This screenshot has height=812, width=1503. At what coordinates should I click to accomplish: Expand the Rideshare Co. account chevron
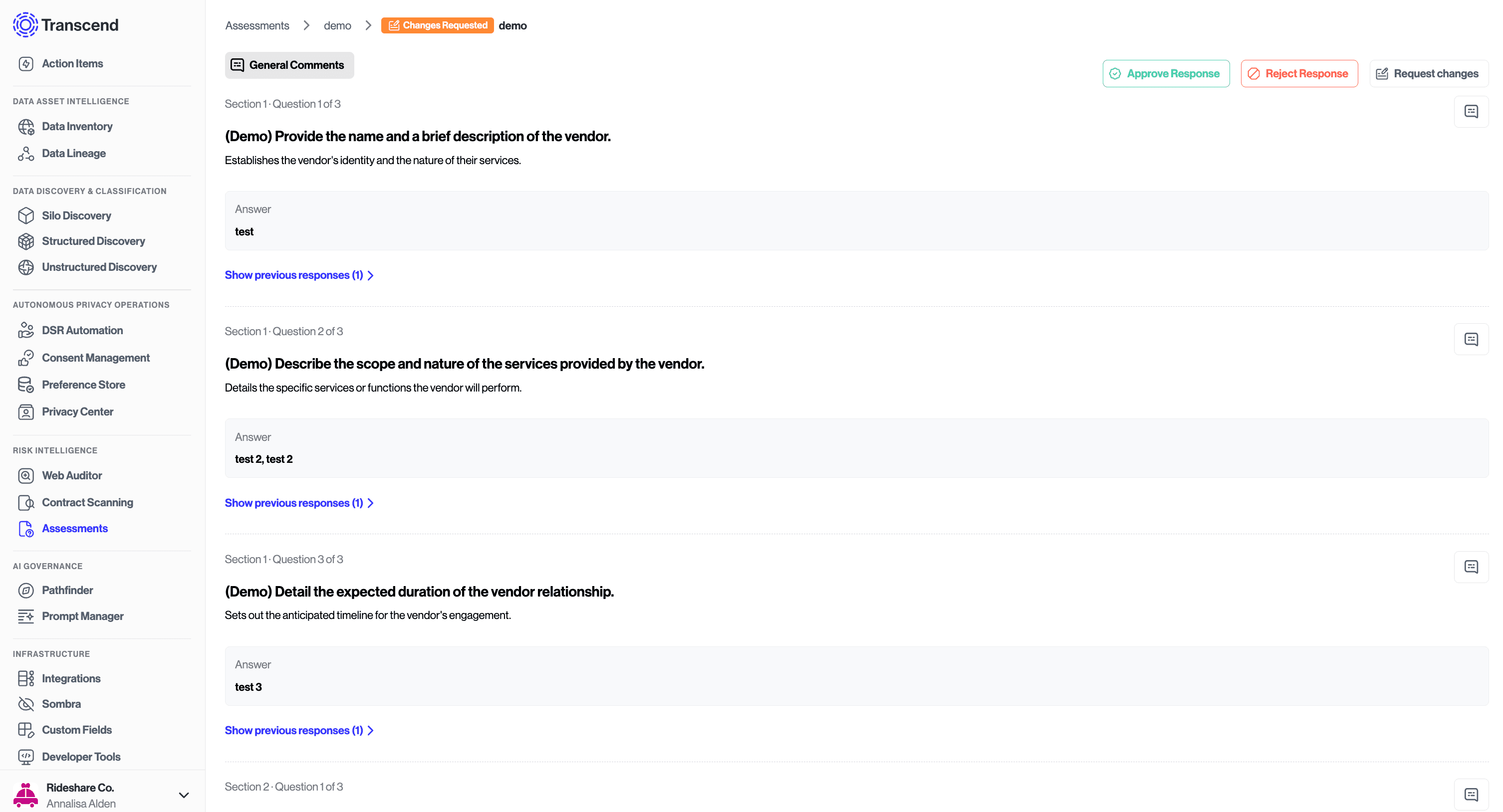[183, 795]
